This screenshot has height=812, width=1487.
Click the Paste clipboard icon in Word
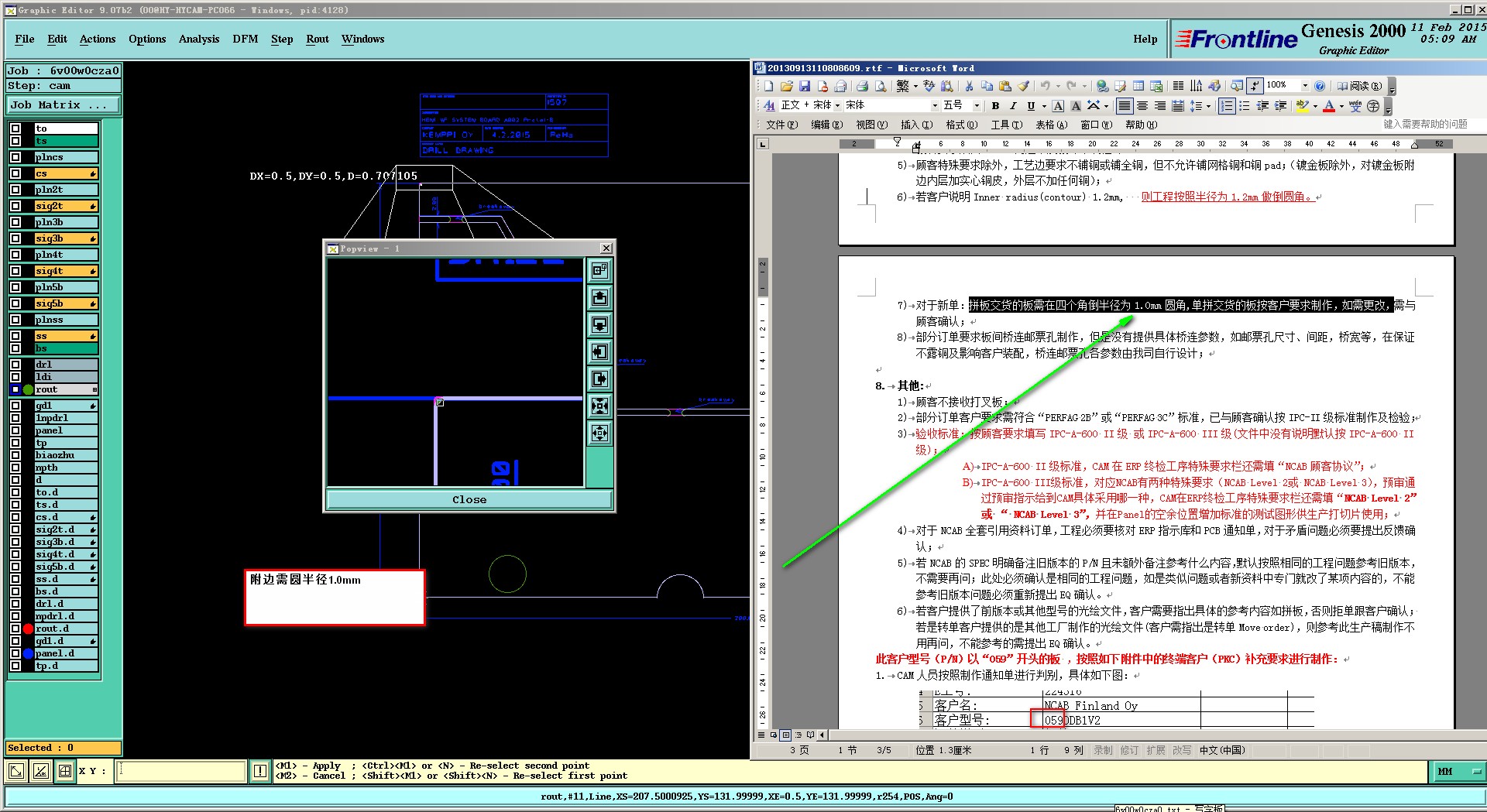1005,86
